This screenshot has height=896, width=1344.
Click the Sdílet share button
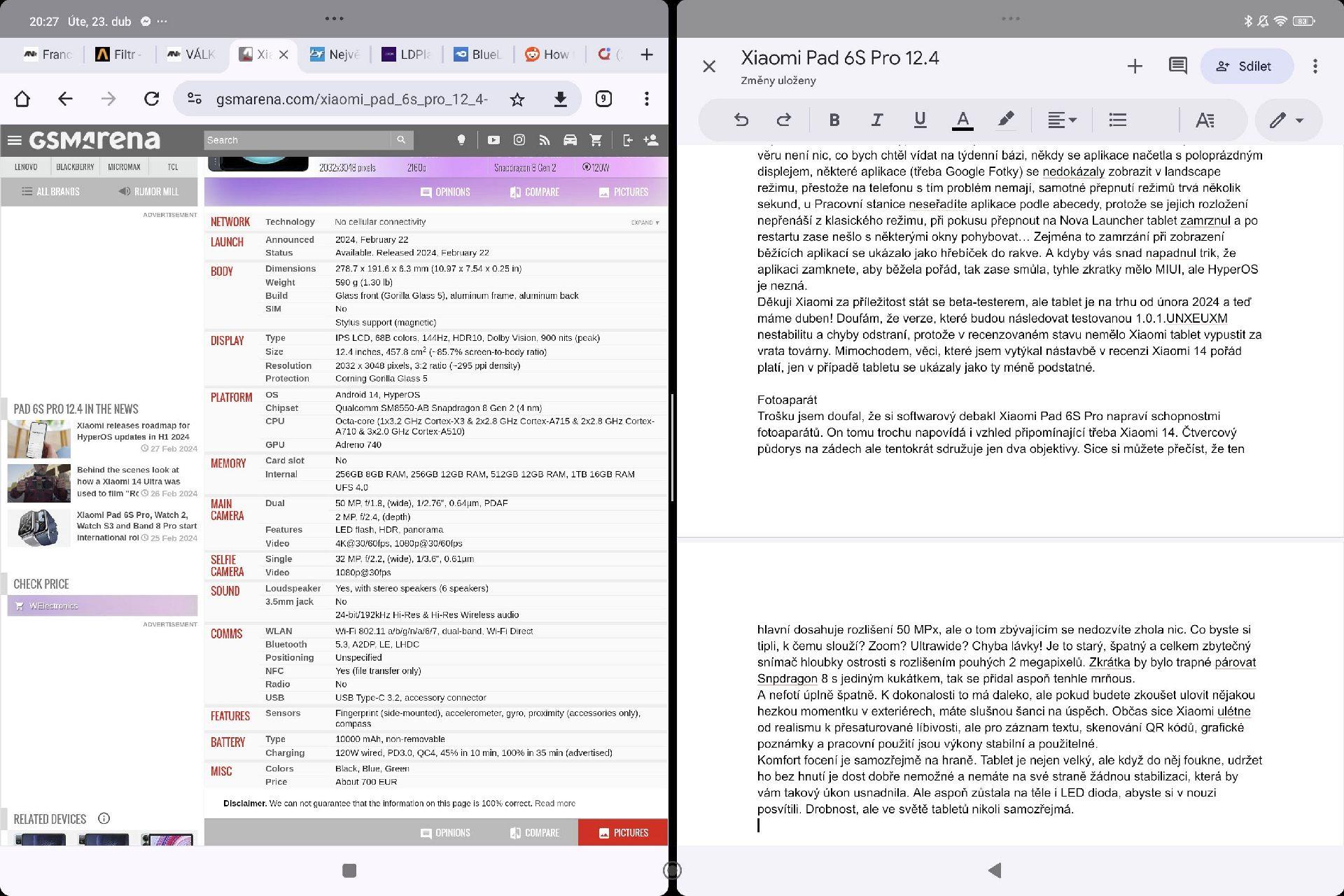pyautogui.click(x=1247, y=66)
